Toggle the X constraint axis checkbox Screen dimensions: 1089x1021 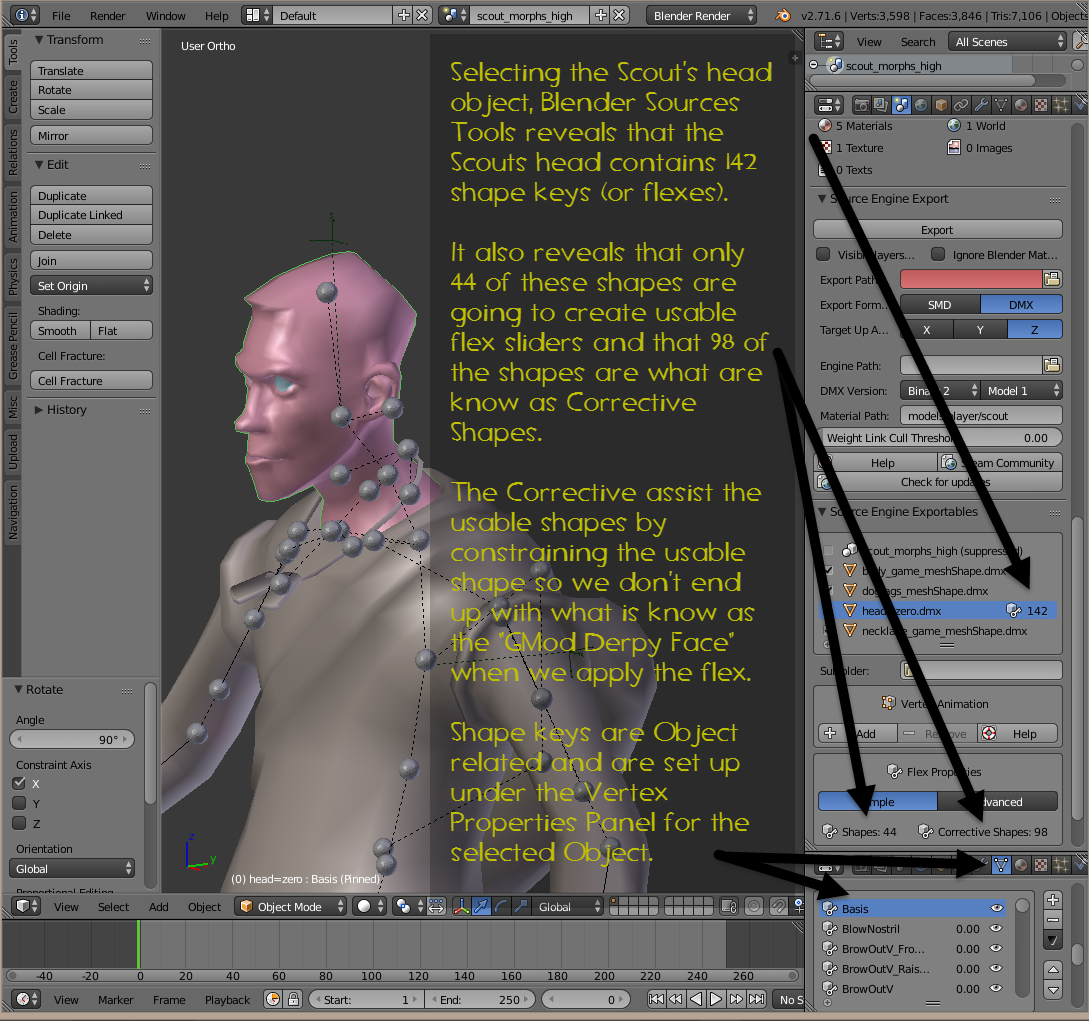pos(19,783)
